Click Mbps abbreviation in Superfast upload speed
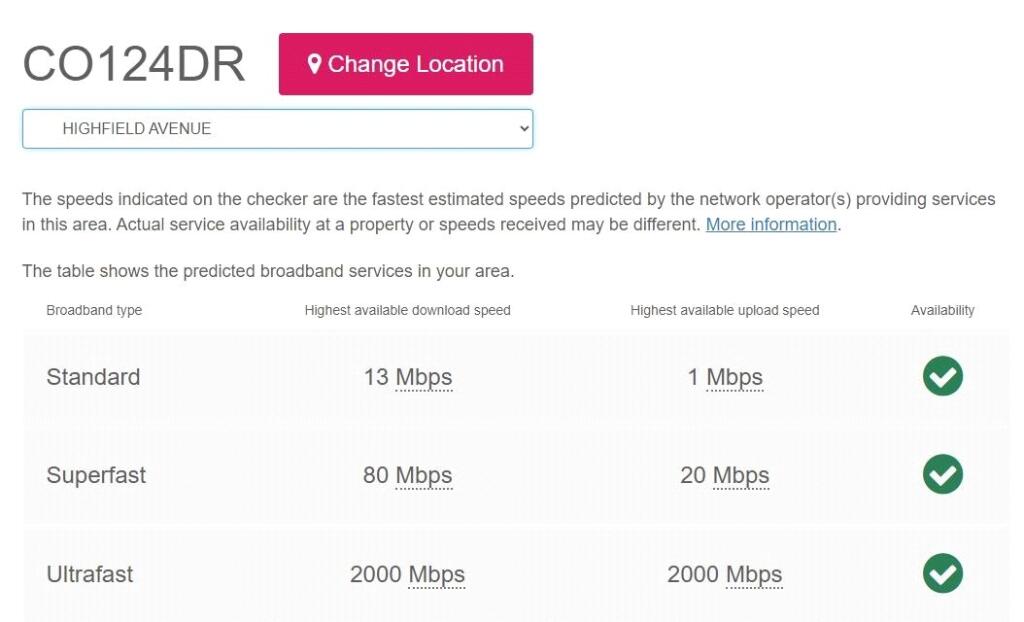The width and height of the screenshot is (1024, 622). pos(741,475)
